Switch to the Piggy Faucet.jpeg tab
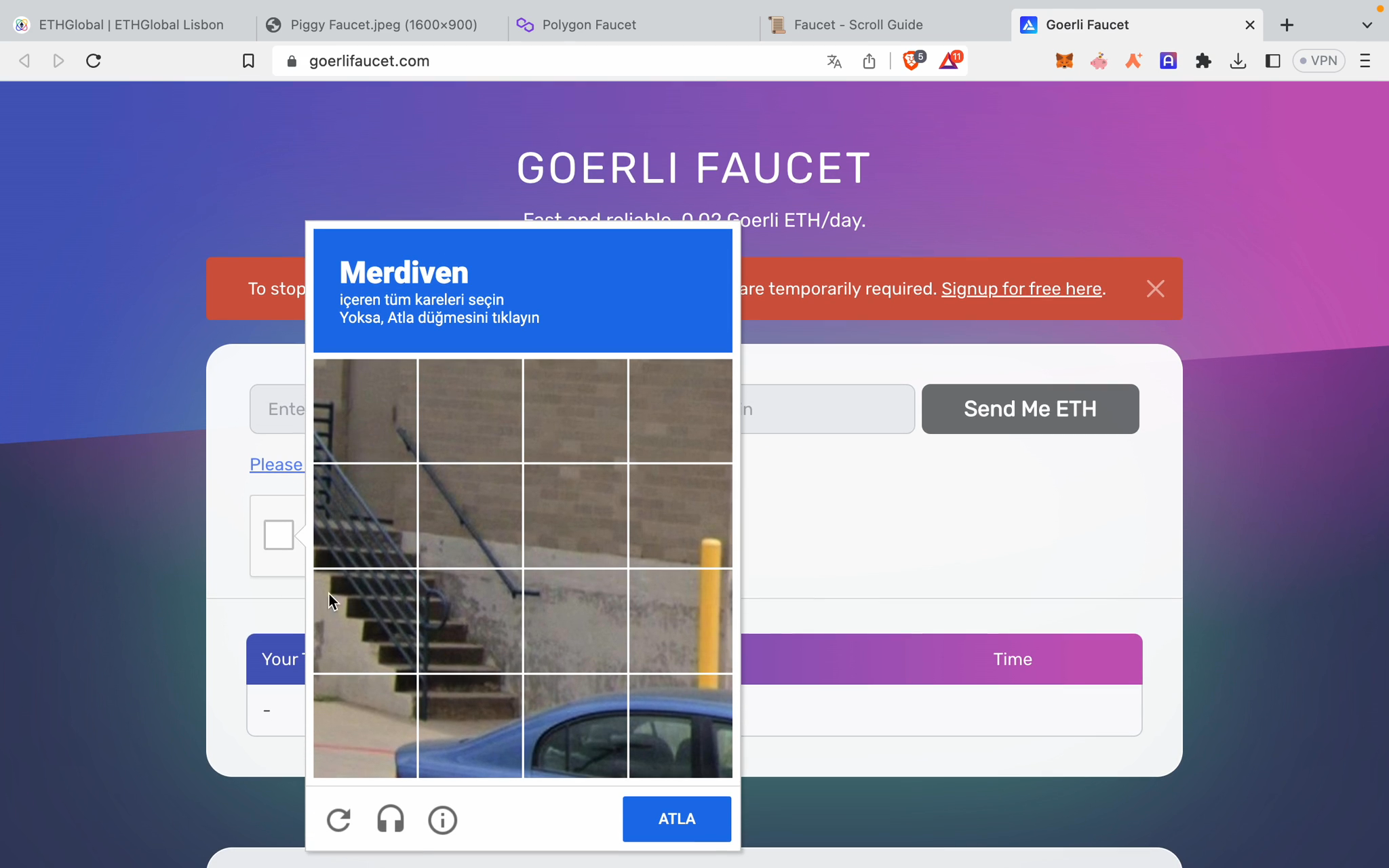Viewport: 1389px width, 868px height. [x=382, y=25]
